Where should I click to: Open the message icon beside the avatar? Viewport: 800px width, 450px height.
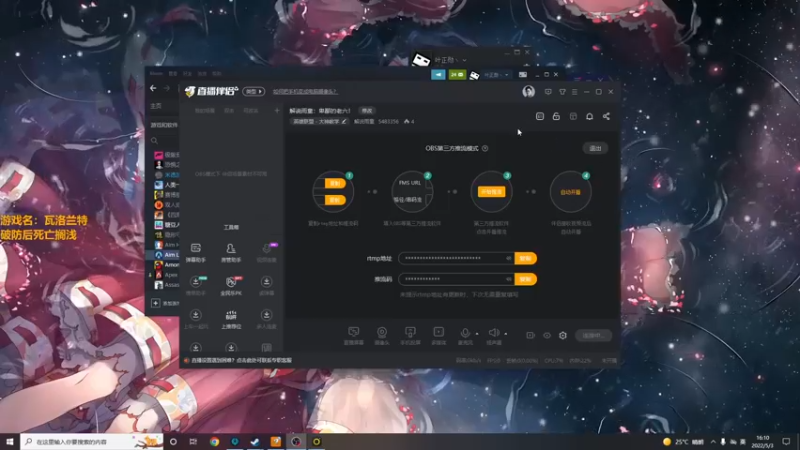coord(548,92)
